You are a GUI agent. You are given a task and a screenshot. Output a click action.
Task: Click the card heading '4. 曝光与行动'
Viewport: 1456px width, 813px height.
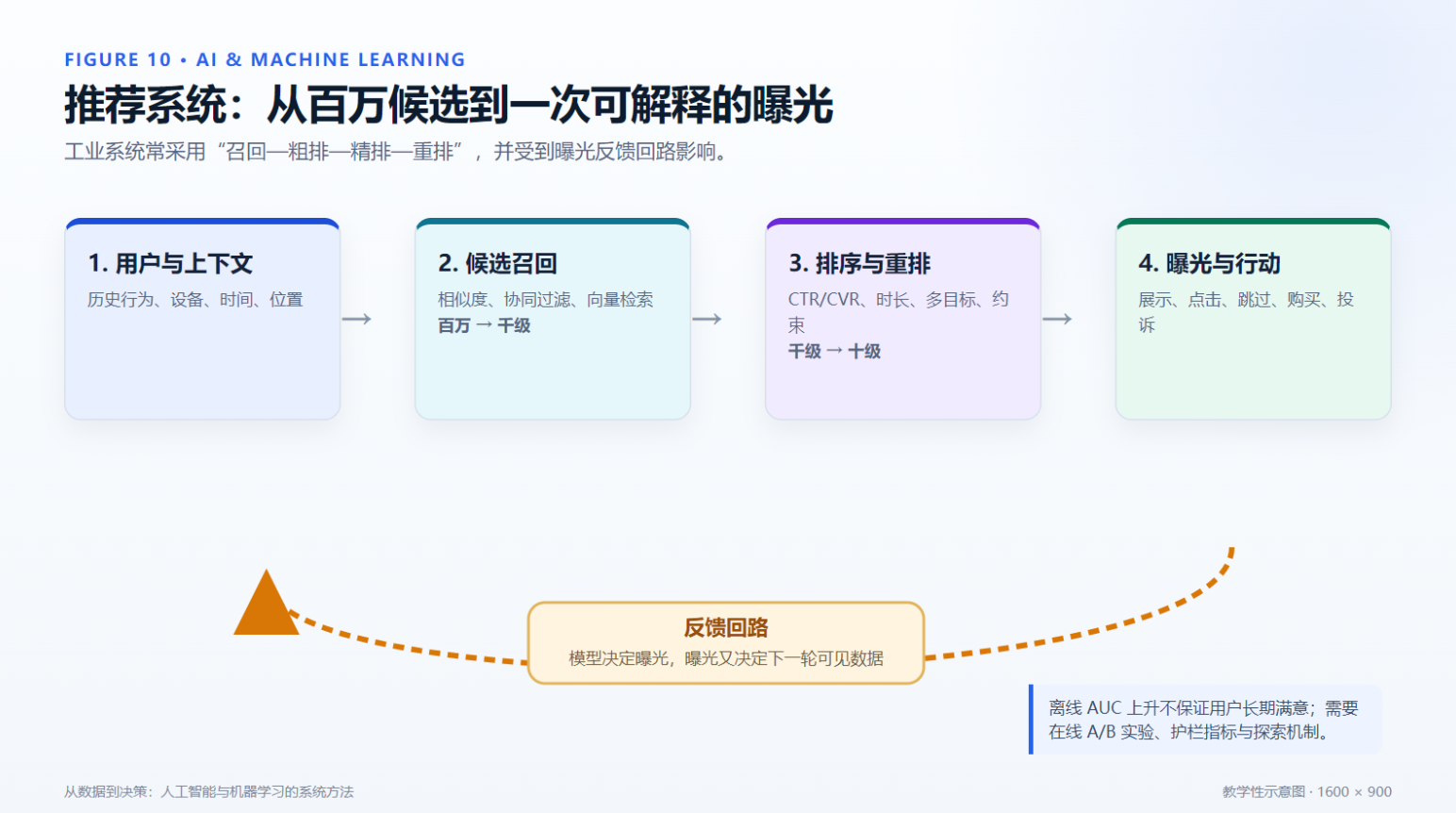tap(1210, 263)
